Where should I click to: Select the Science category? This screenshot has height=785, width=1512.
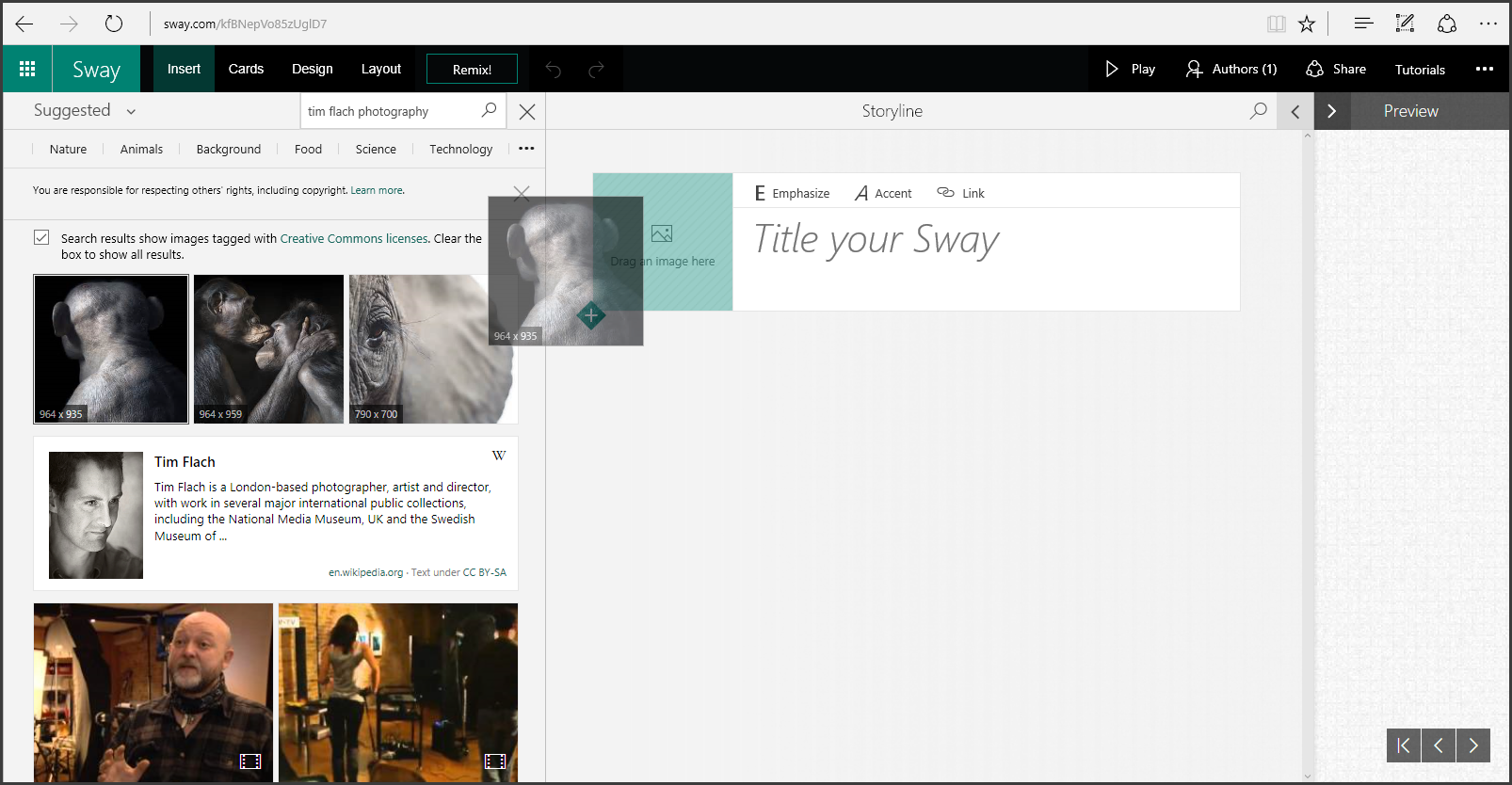(376, 149)
